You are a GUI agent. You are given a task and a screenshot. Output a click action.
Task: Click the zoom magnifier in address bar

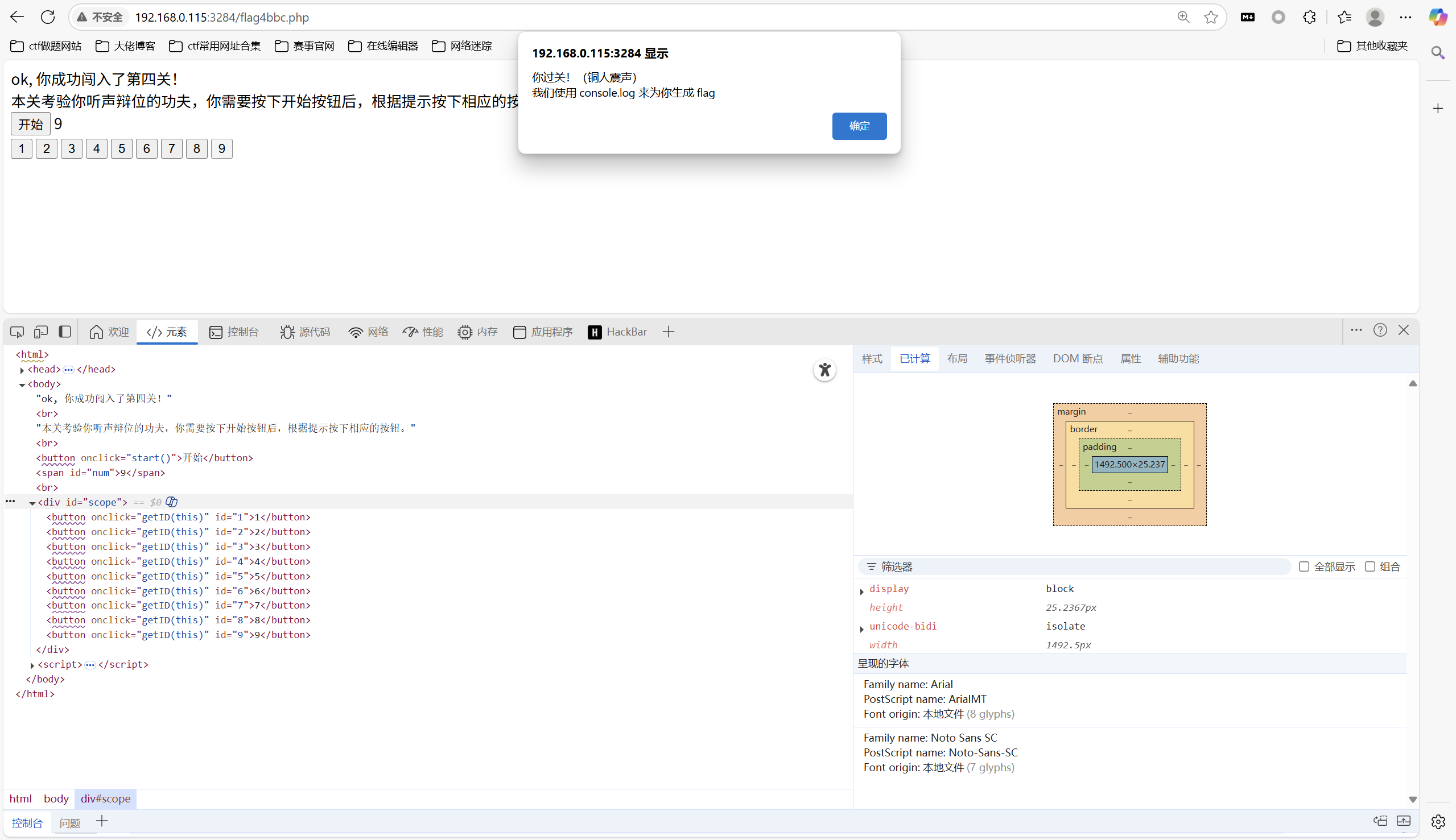click(x=1183, y=17)
